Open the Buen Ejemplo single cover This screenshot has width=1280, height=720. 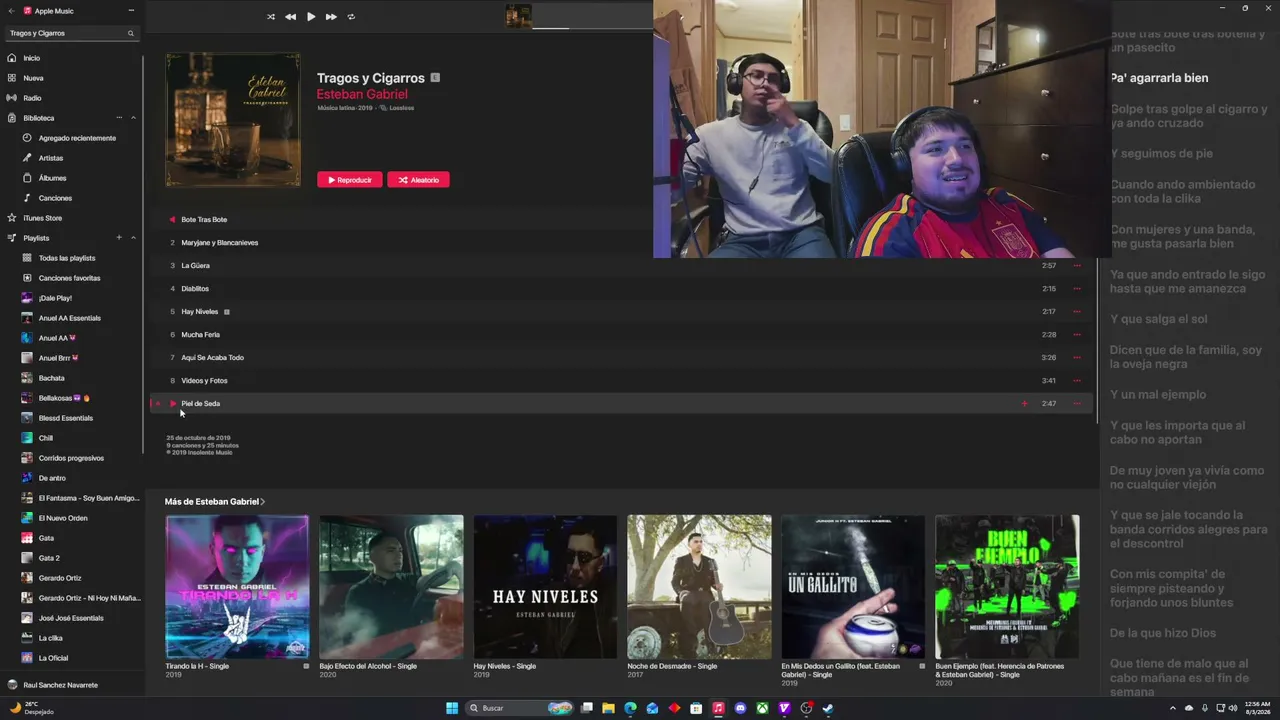1007,587
